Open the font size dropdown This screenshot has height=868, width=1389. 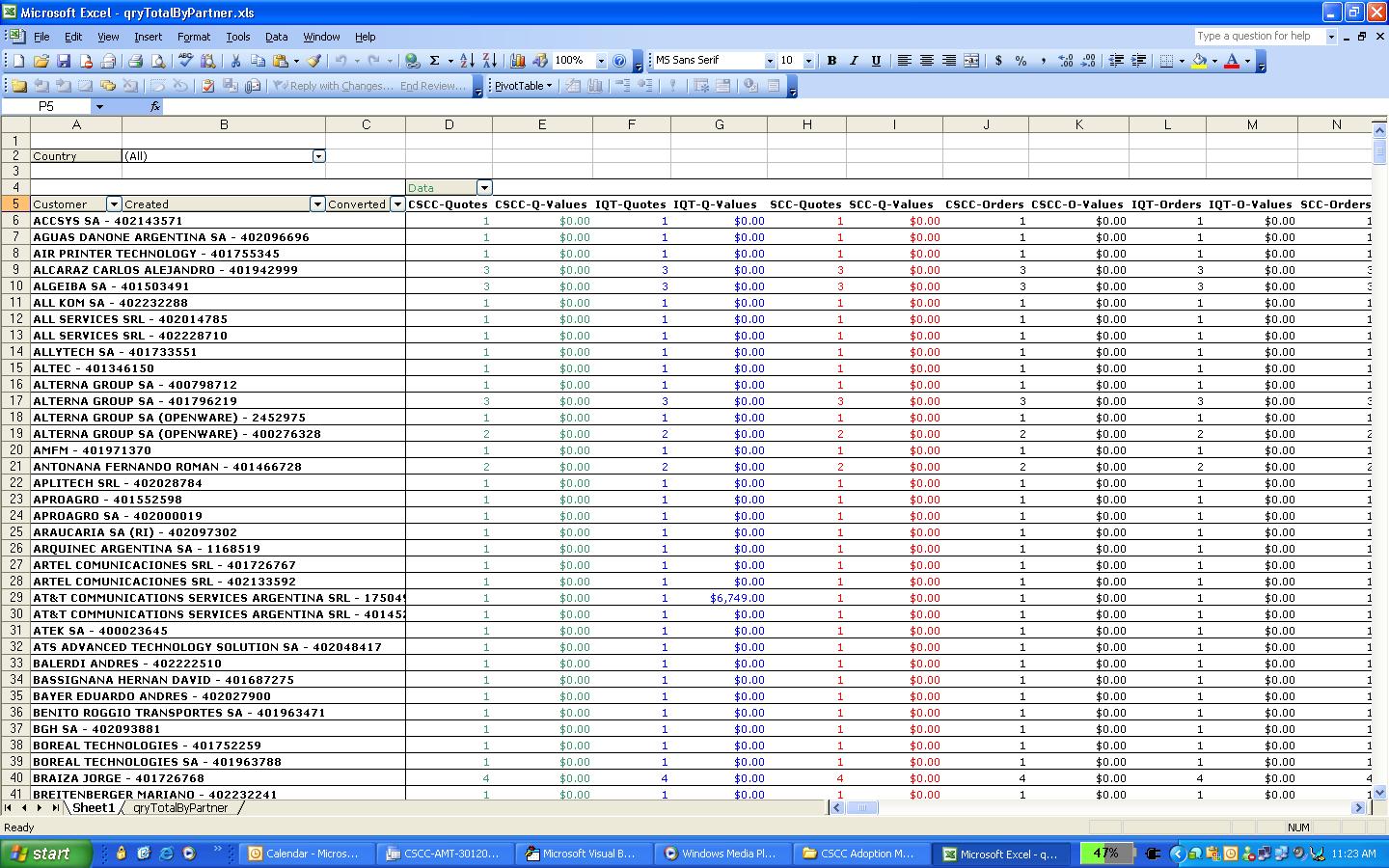(808, 61)
